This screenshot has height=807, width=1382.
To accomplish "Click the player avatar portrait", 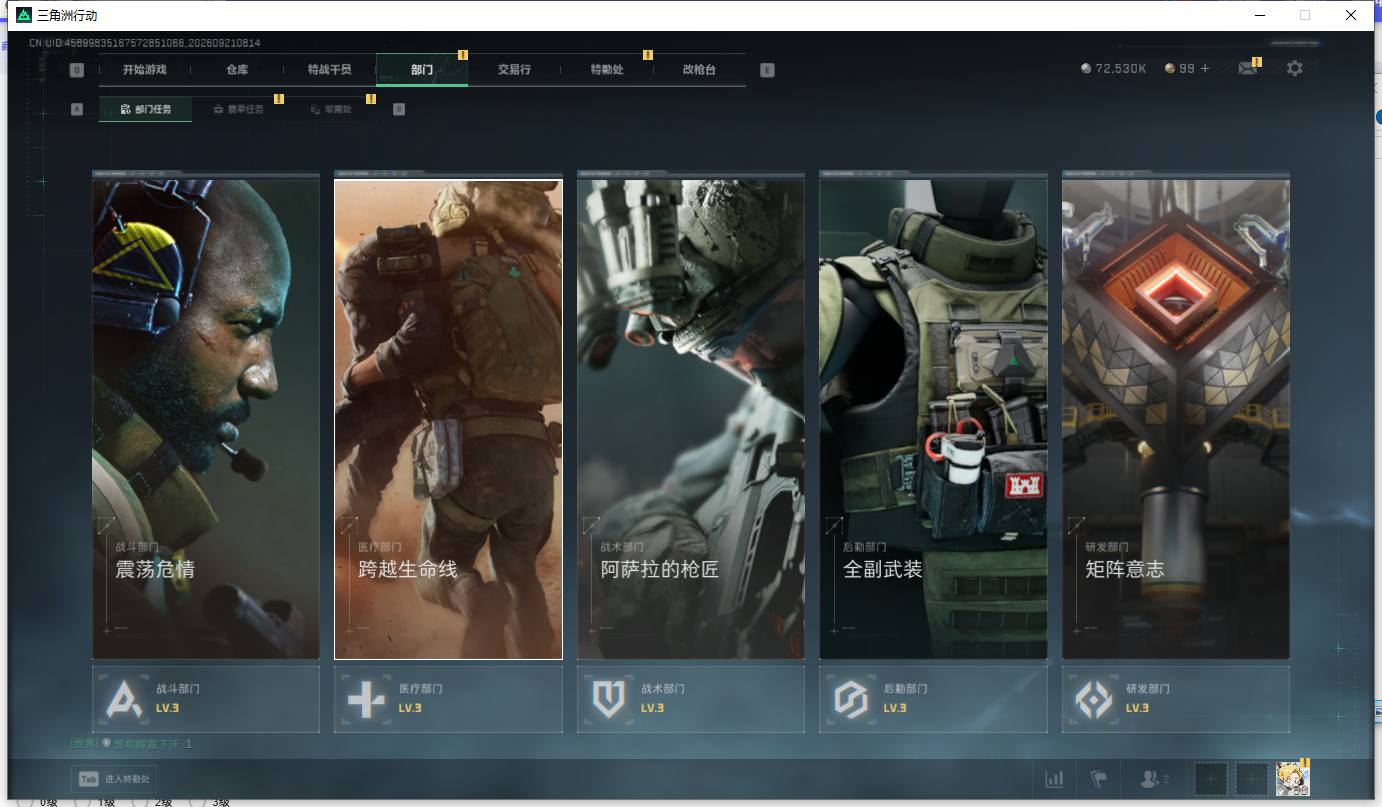I will point(1292,779).
